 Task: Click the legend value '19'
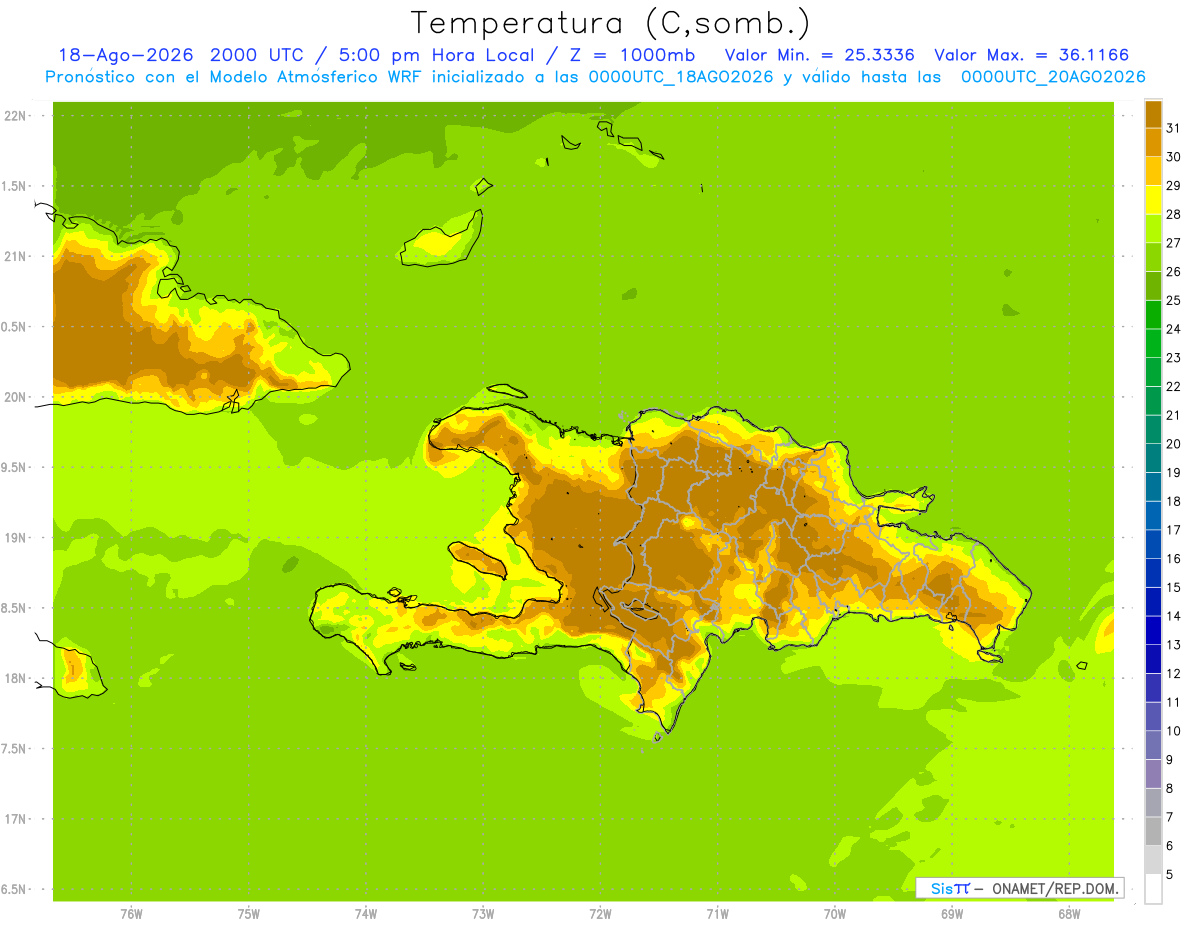point(1173,472)
